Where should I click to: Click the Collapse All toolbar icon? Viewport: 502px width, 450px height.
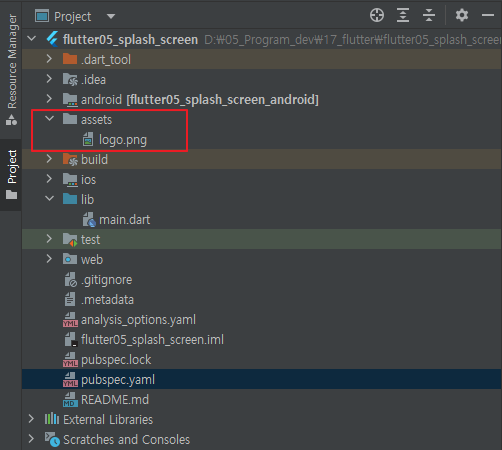(x=429, y=15)
